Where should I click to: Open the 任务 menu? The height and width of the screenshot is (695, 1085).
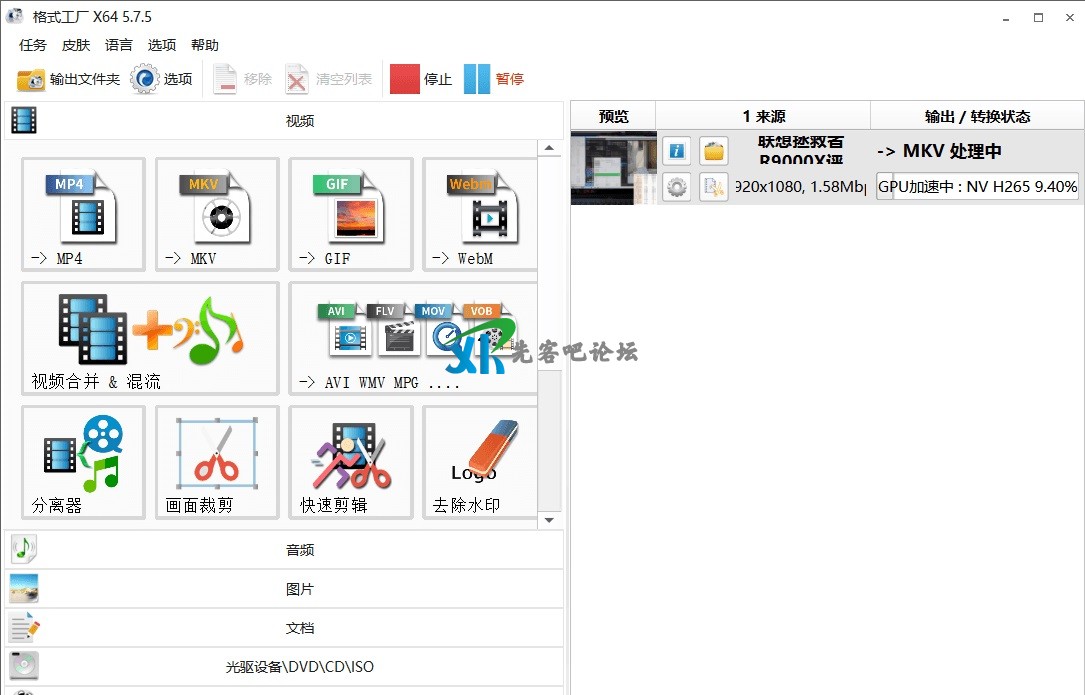[x=32, y=45]
